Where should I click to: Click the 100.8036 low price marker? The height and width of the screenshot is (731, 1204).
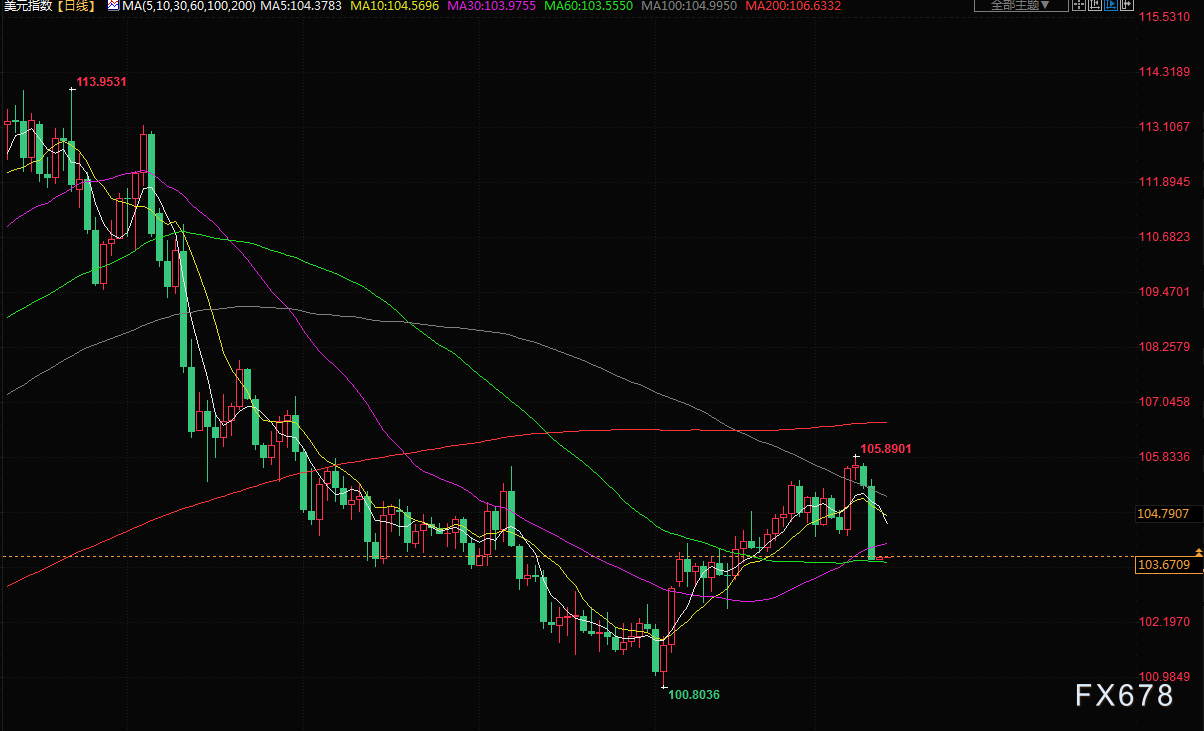point(694,694)
